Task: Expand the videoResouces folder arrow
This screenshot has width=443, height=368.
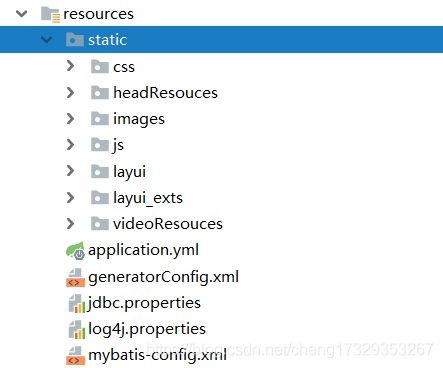Action: click(70, 223)
